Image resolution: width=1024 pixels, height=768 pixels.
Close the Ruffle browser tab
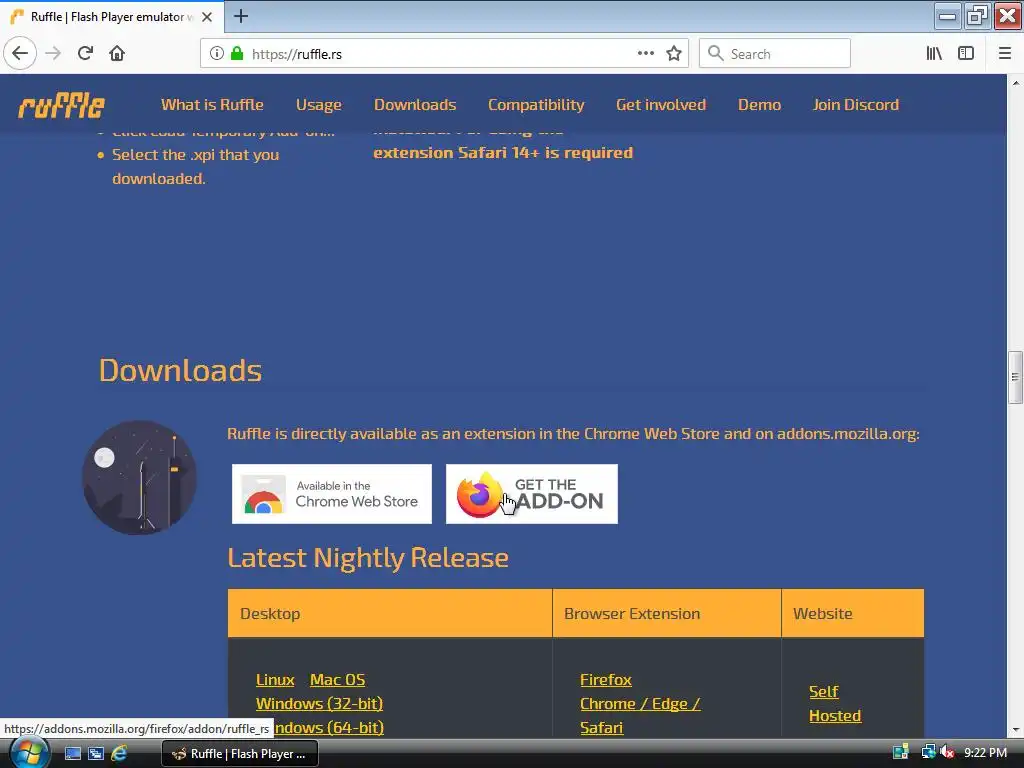(207, 17)
